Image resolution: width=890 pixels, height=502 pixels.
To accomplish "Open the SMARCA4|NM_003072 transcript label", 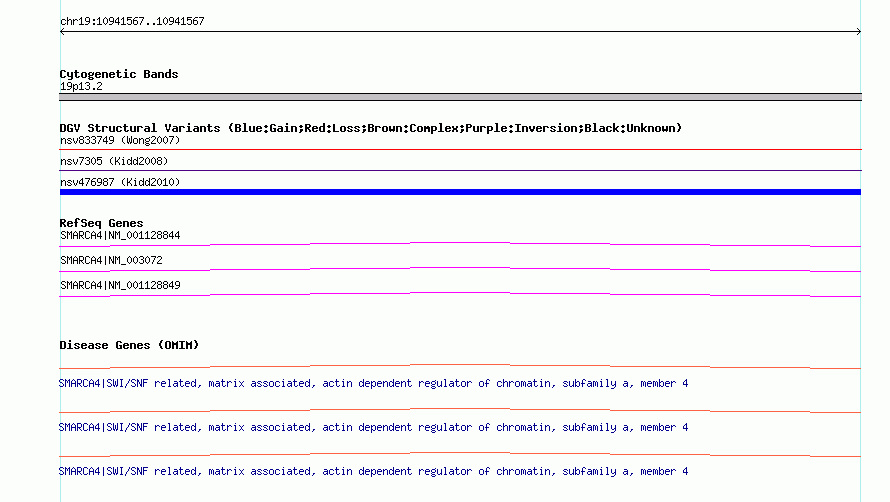I will 111,260.
